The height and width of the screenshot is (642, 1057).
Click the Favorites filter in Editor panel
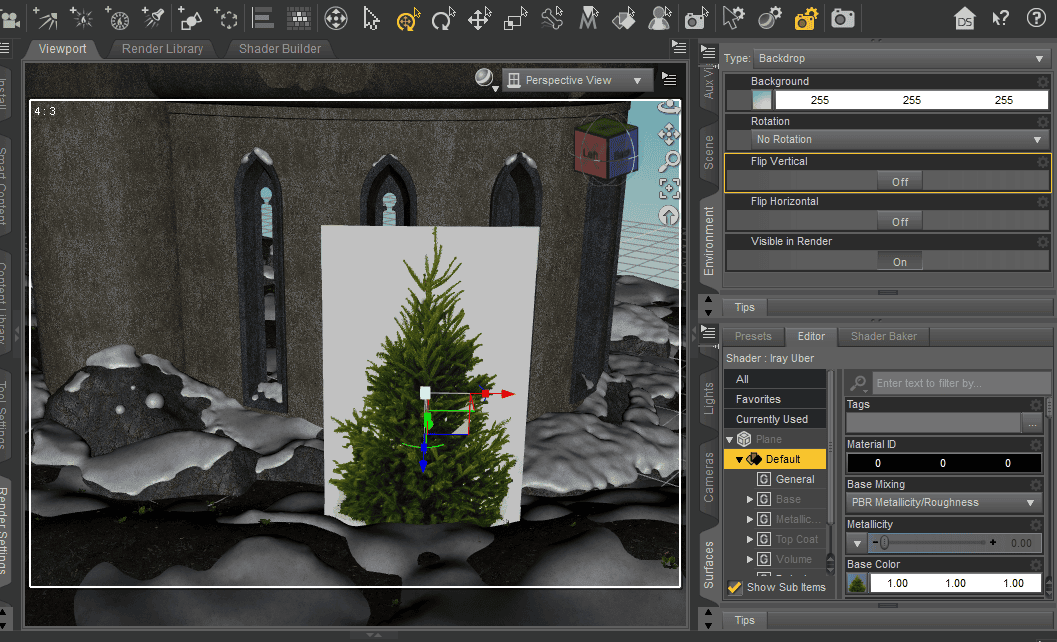pos(775,398)
